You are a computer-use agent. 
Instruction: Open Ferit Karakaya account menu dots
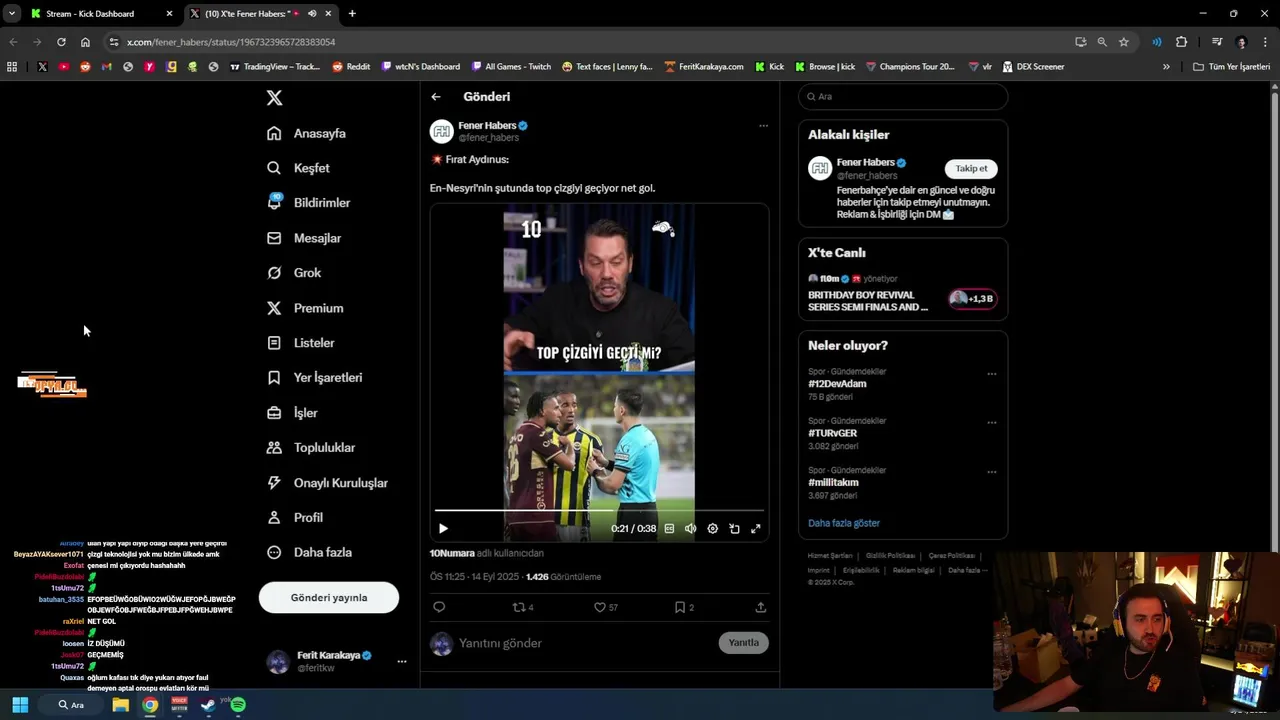[401, 661]
